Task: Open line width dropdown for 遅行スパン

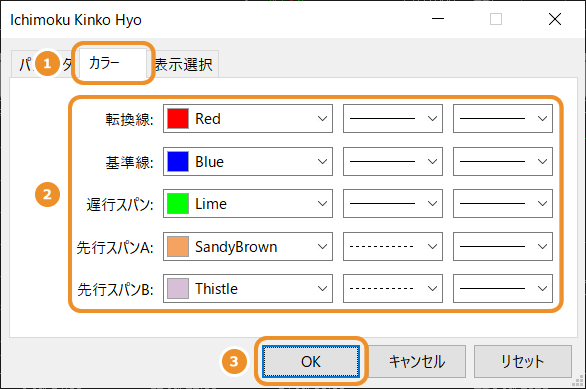Action: click(503, 204)
